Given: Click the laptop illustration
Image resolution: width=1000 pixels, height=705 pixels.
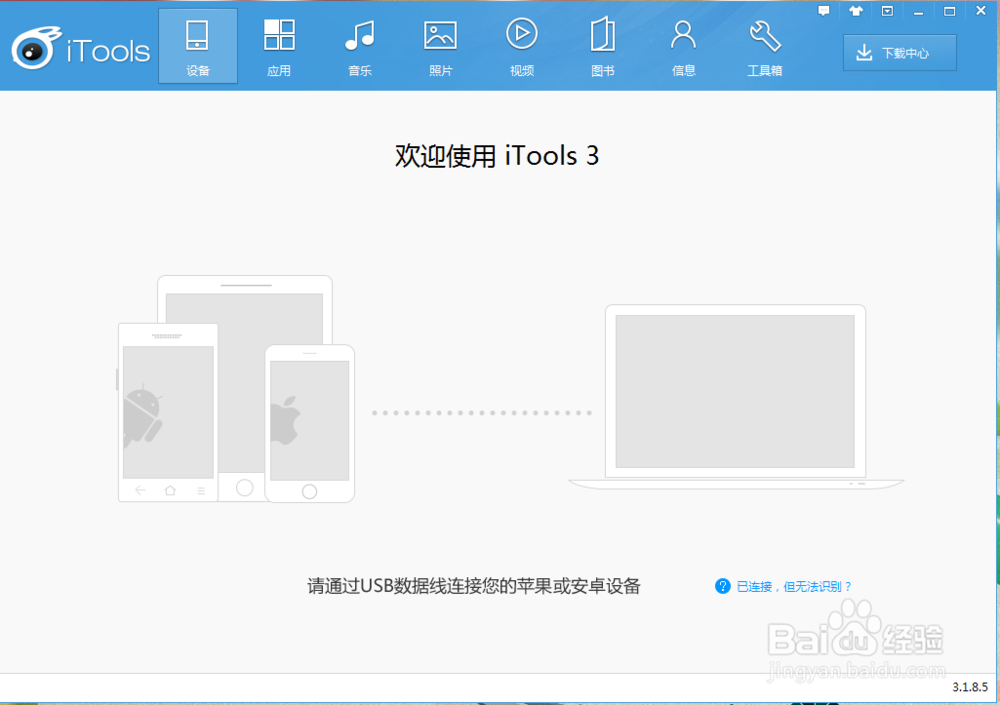Looking at the screenshot, I should pyautogui.click(x=736, y=397).
